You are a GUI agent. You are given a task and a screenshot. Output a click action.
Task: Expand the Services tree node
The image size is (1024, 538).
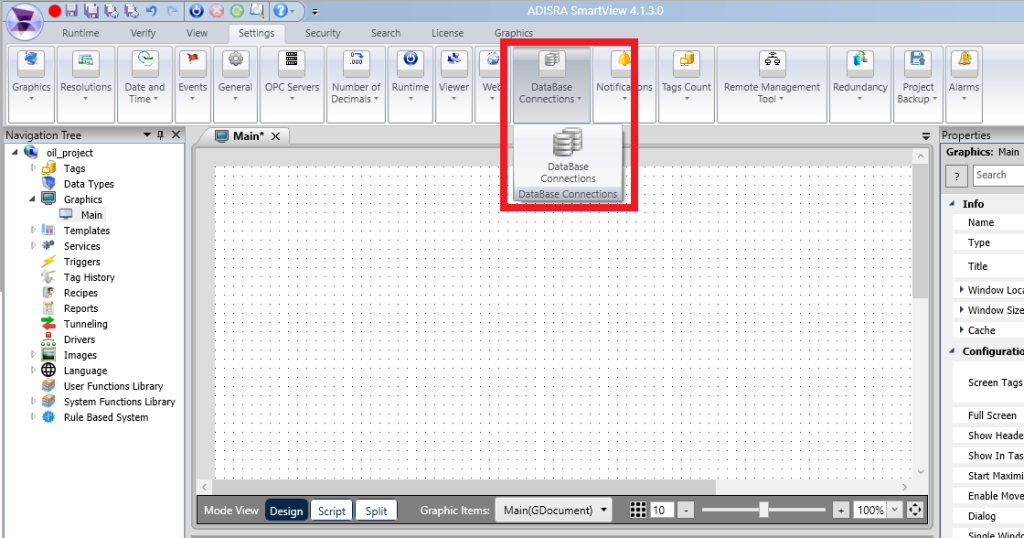[x=33, y=245]
